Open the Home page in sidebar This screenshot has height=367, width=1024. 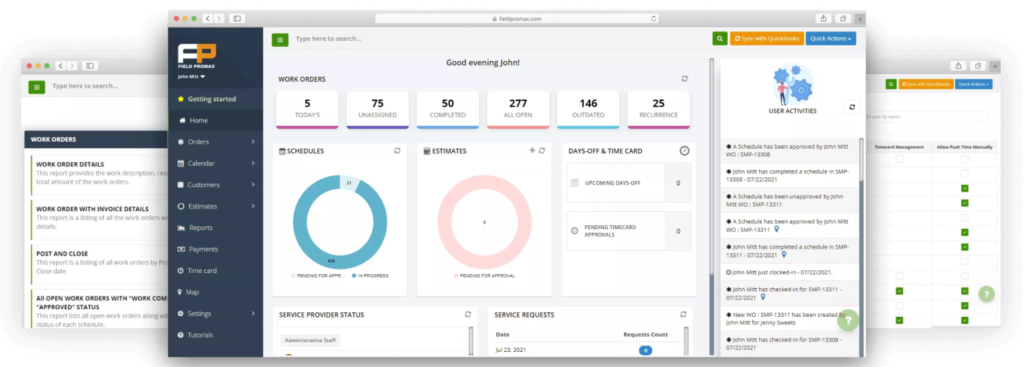pyautogui.click(x=216, y=120)
